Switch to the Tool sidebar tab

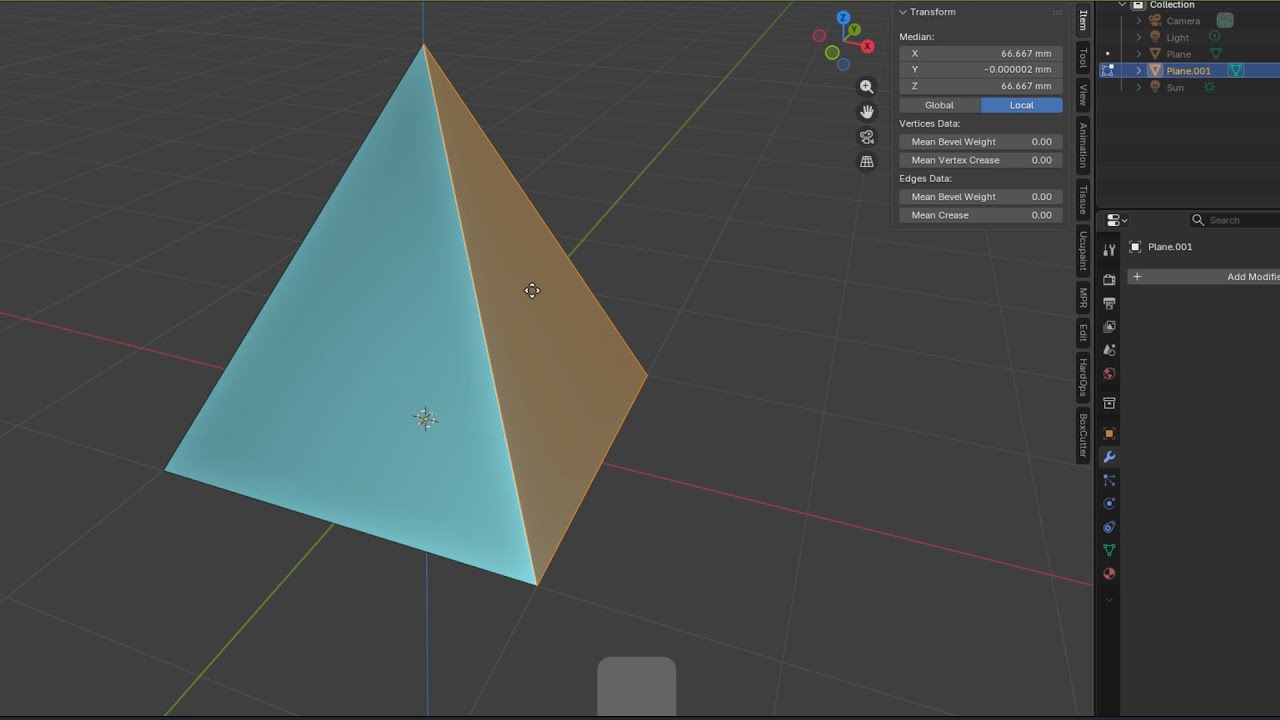(1083, 58)
